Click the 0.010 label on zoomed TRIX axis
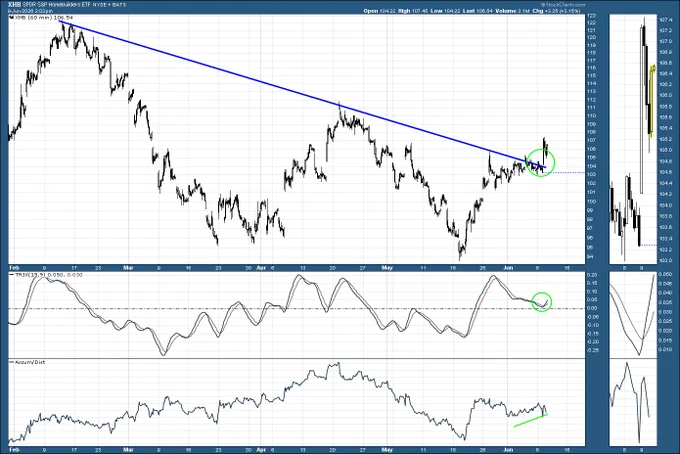This screenshot has width=680, height=454. coord(666,350)
